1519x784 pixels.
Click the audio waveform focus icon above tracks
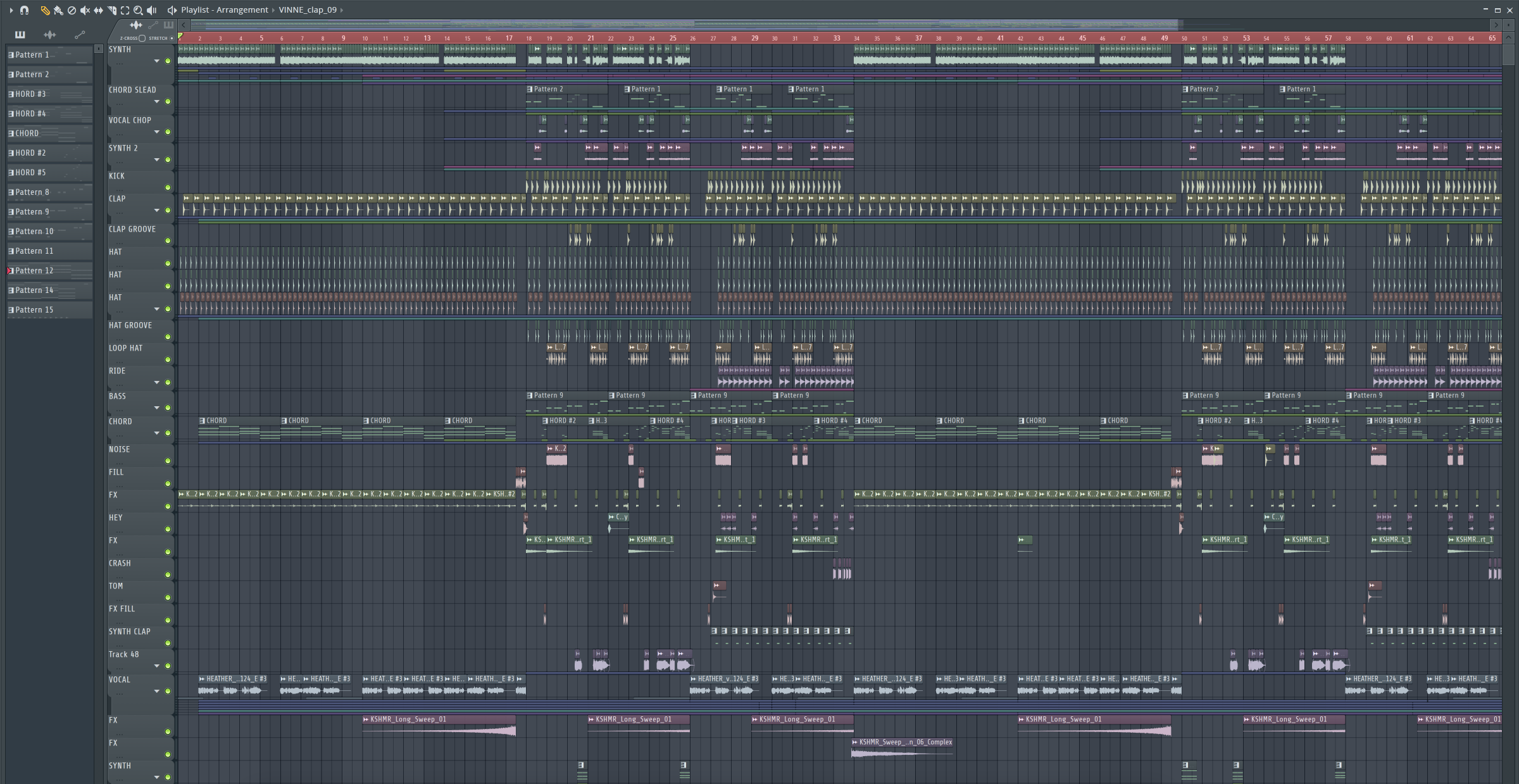point(135,25)
